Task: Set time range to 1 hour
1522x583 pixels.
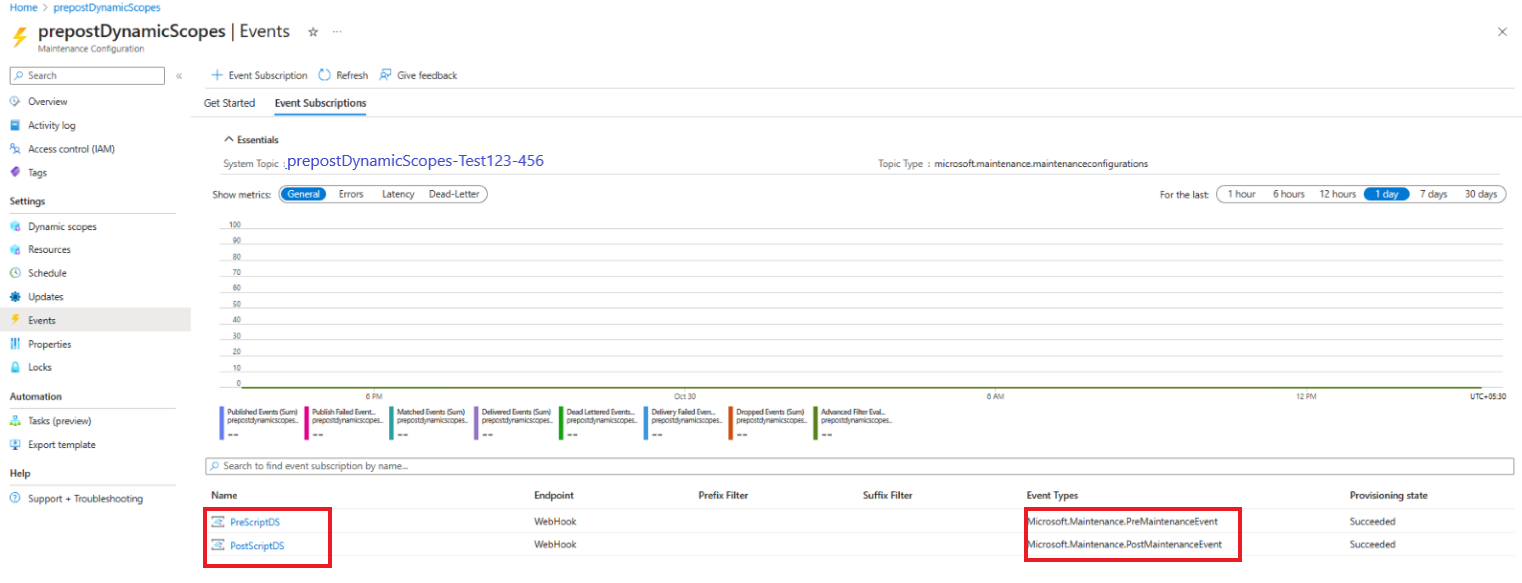Action: pyautogui.click(x=1242, y=194)
